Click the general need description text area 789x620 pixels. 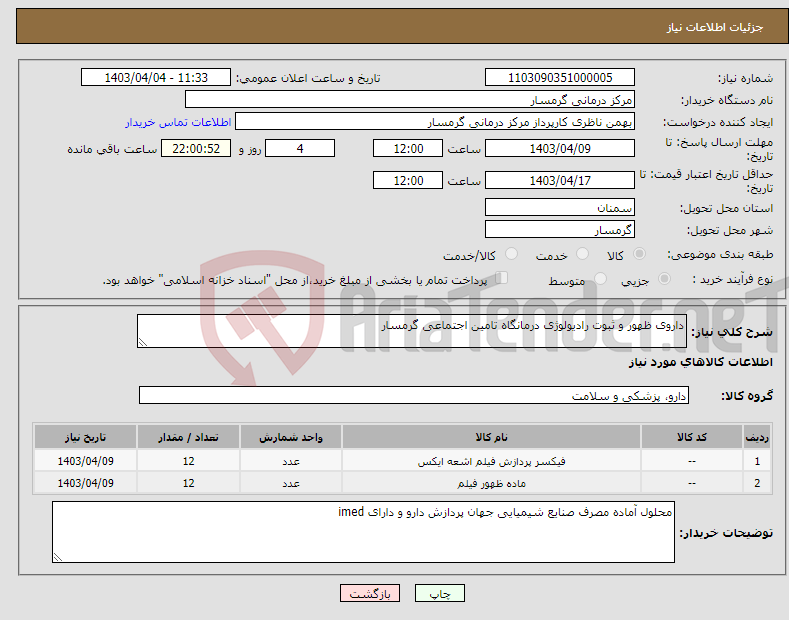point(412,331)
